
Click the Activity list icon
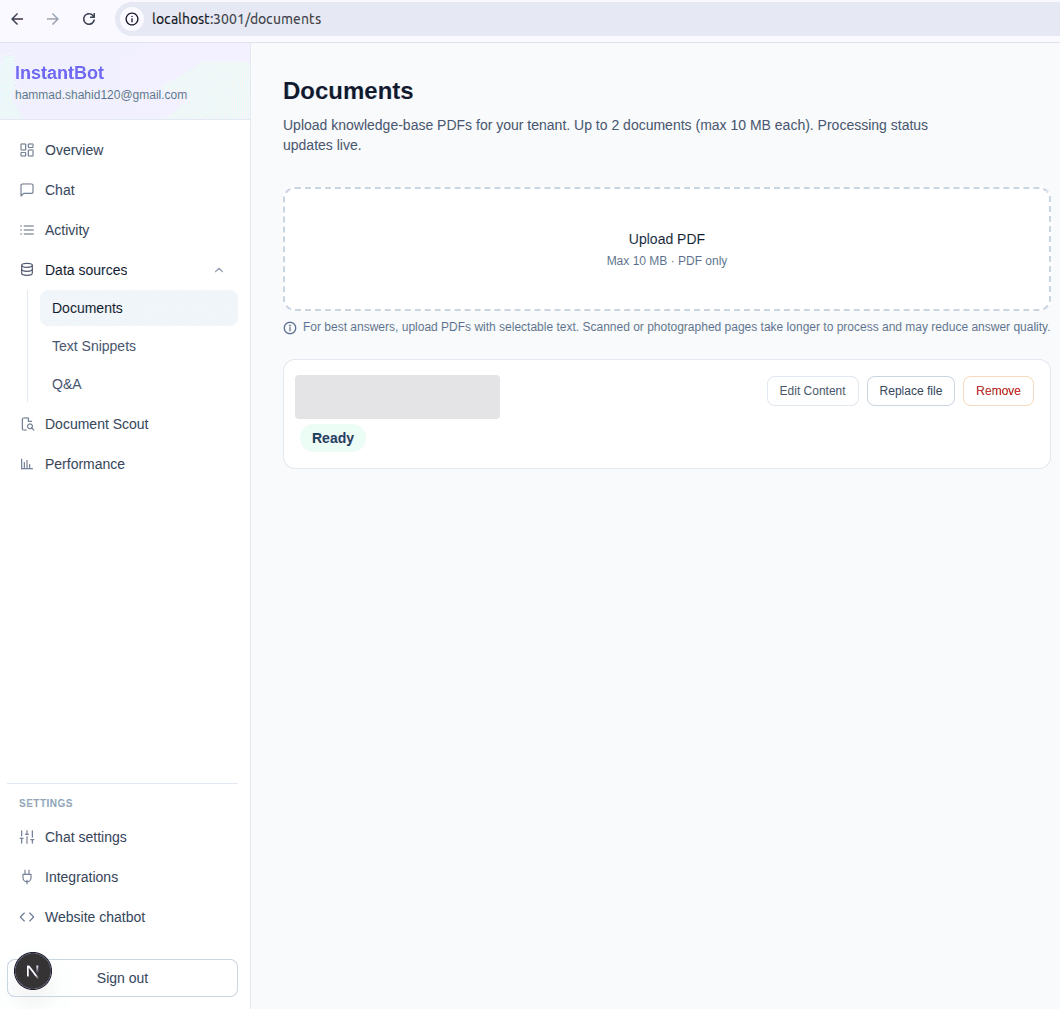(26, 230)
